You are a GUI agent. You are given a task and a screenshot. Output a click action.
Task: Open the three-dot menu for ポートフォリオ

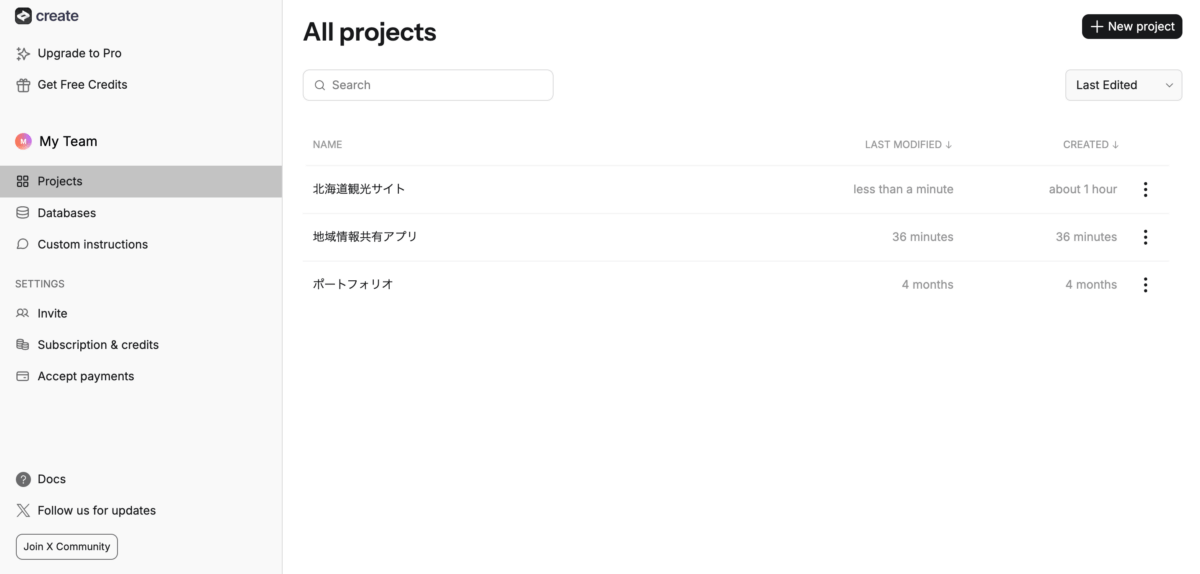tap(1145, 285)
